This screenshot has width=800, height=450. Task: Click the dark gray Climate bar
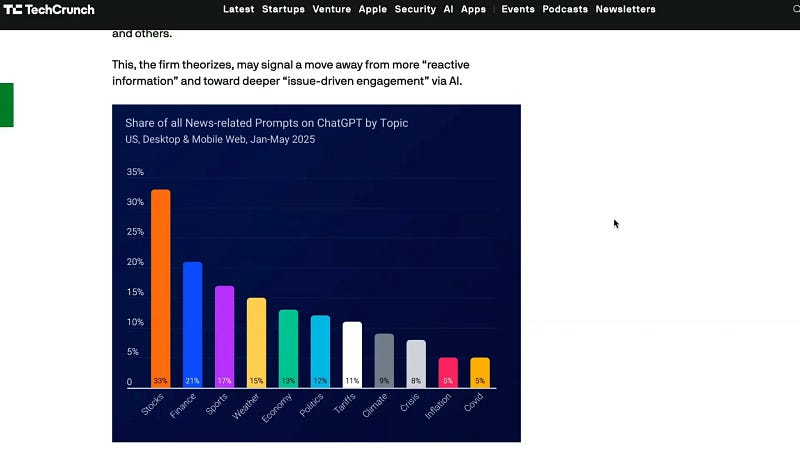click(384, 360)
